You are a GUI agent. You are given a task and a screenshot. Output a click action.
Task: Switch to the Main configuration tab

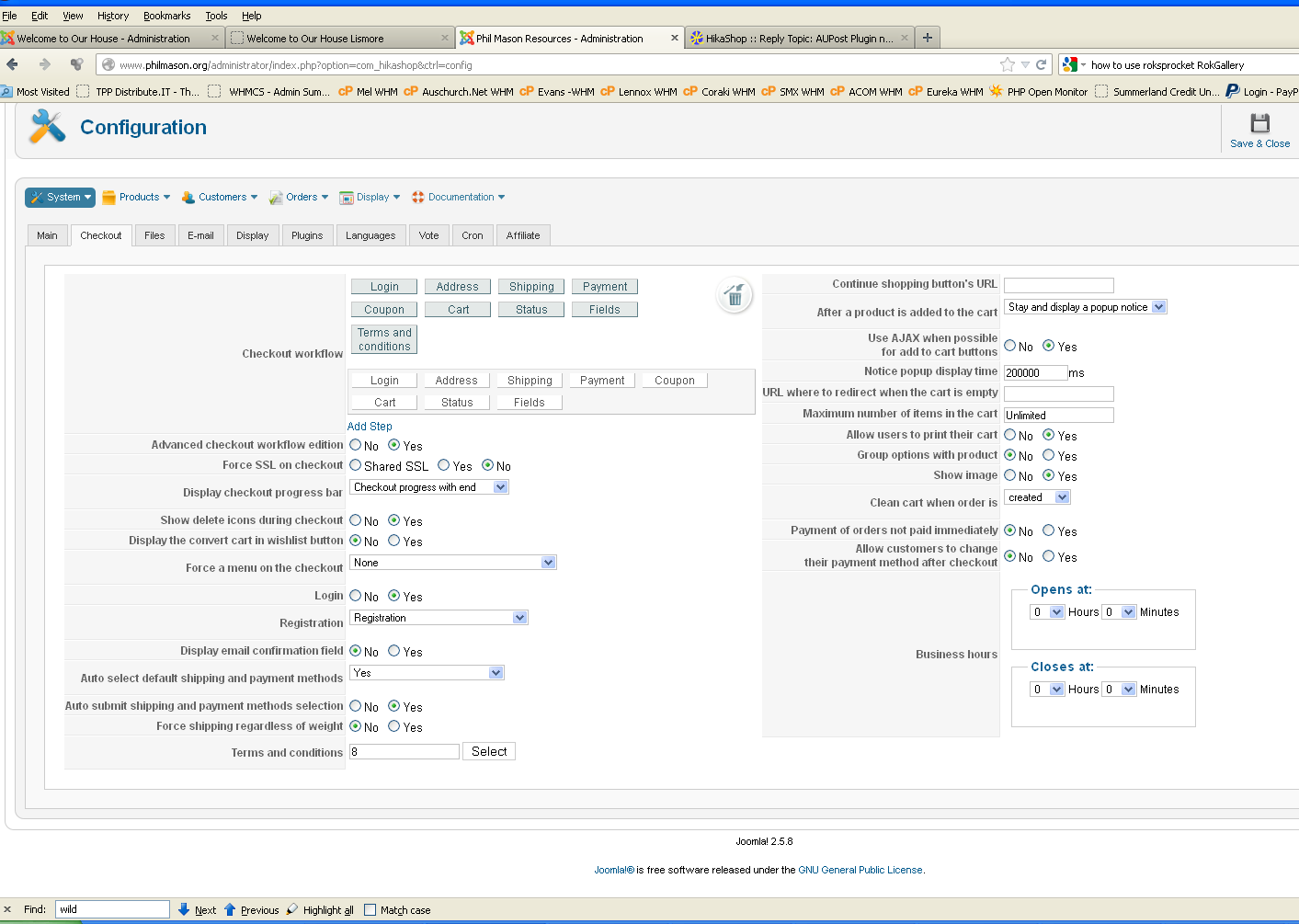pos(47,236)
